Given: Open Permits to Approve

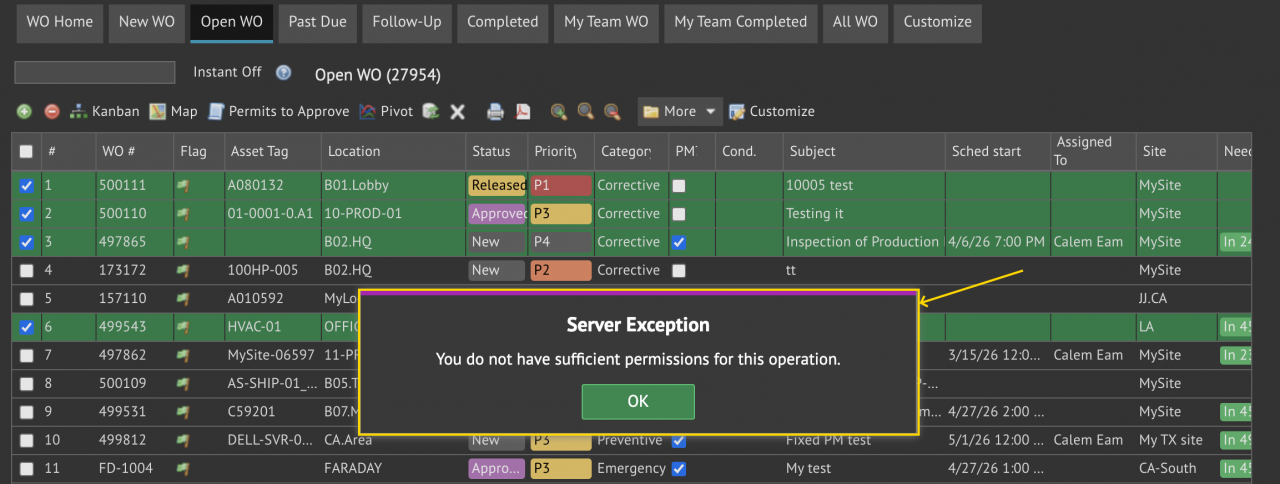Looking at the screenshot, I should point(278,112).
